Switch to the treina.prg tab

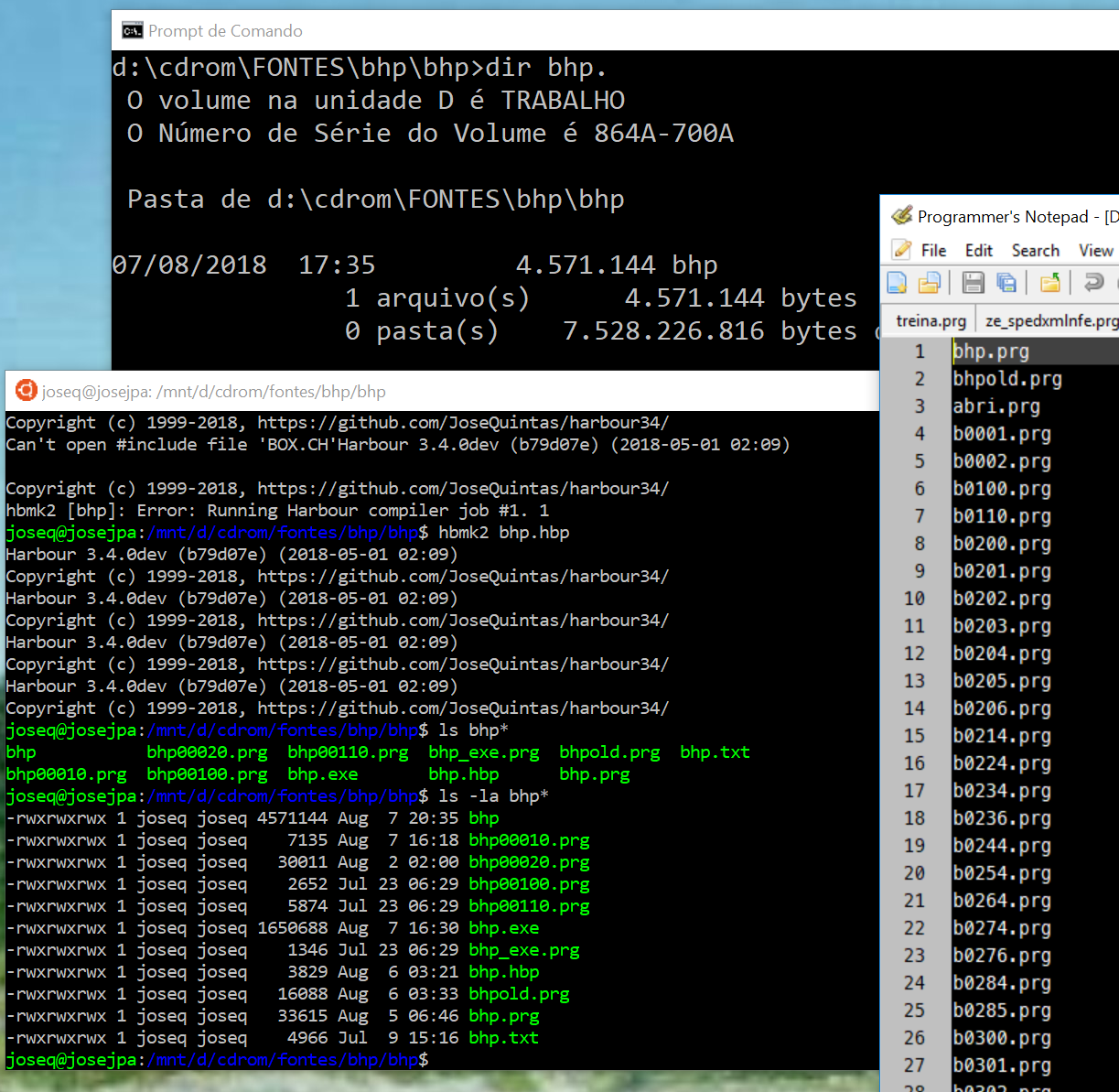931,320
